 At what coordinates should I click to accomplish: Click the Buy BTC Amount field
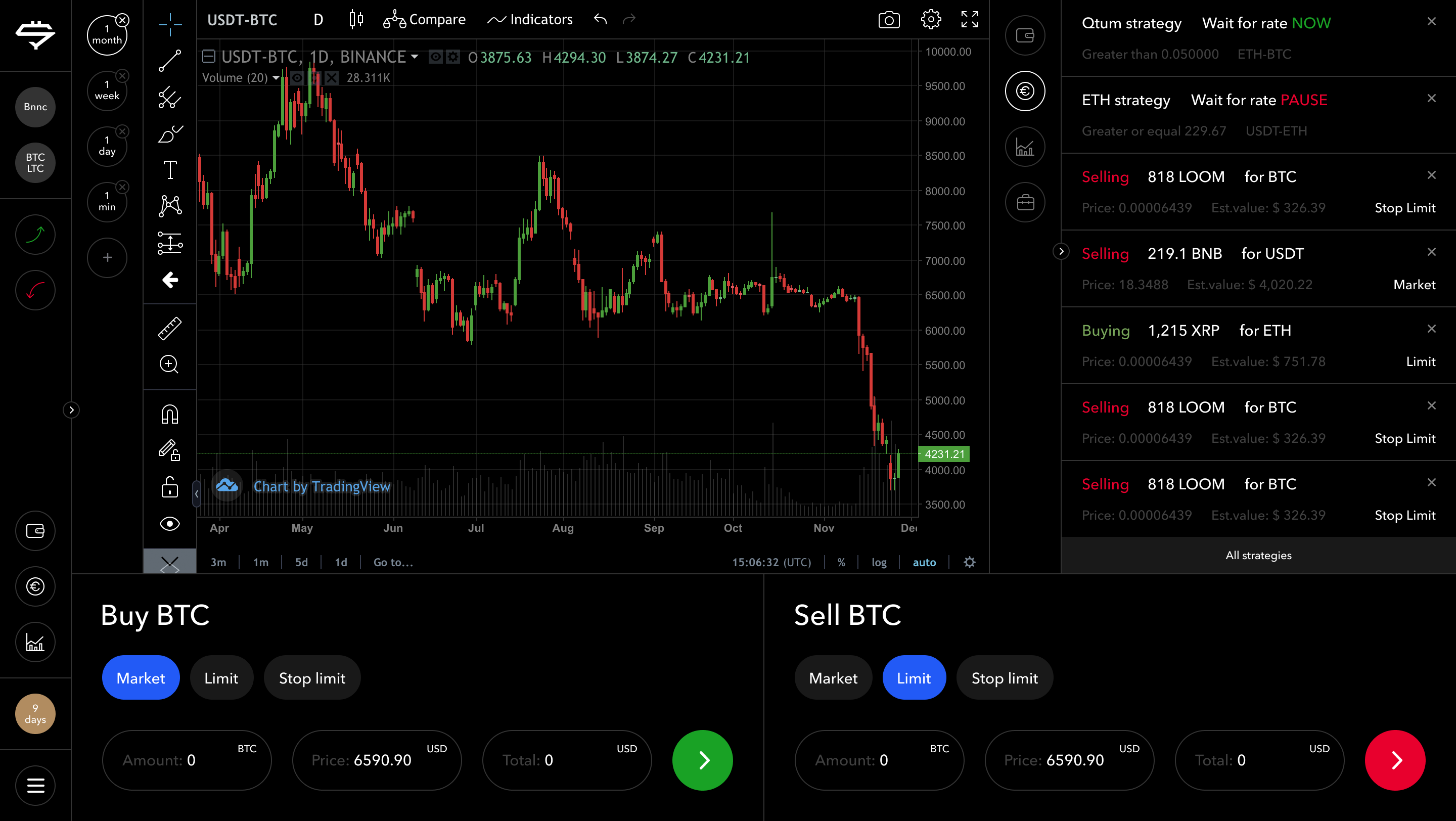[x=187, y=760]
